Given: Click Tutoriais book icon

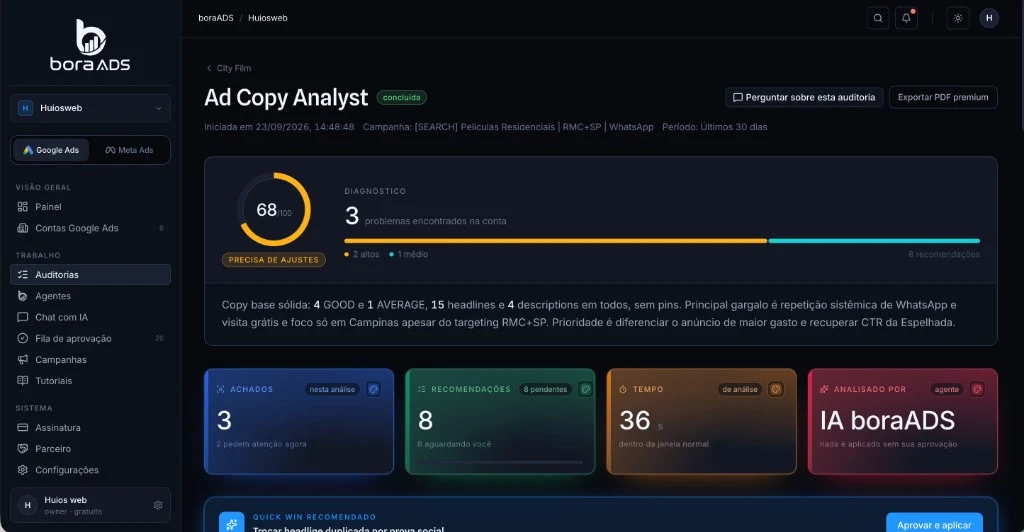Looking at the screenshot, I should click(23, 381).
